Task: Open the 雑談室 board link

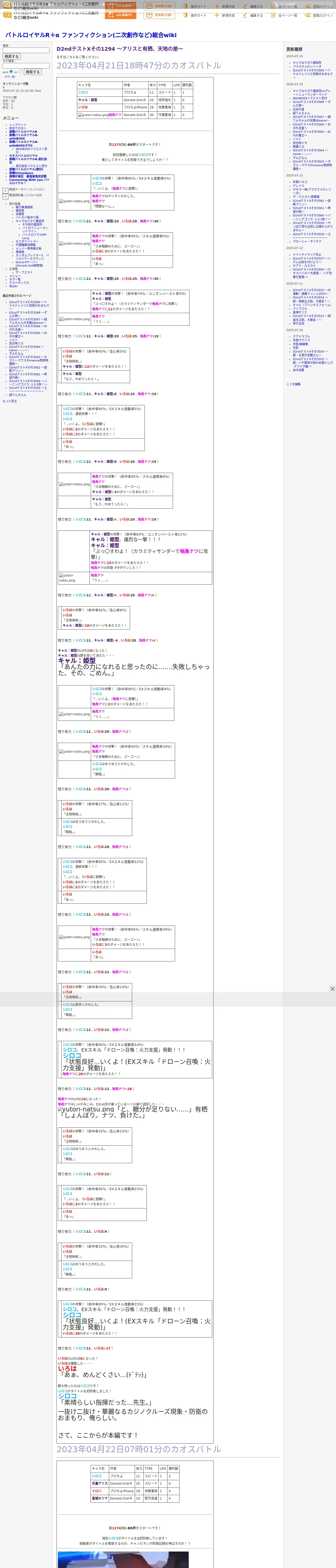Action: coord(20,211)
